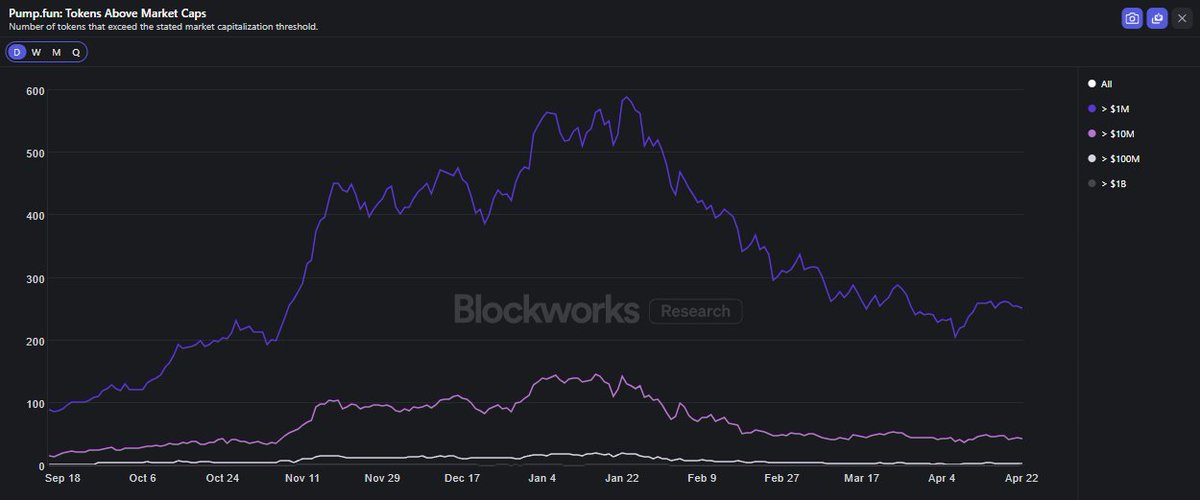1200x500 pixels.
Task: Switch to monthly (M) interval
Action: point(56,52)
